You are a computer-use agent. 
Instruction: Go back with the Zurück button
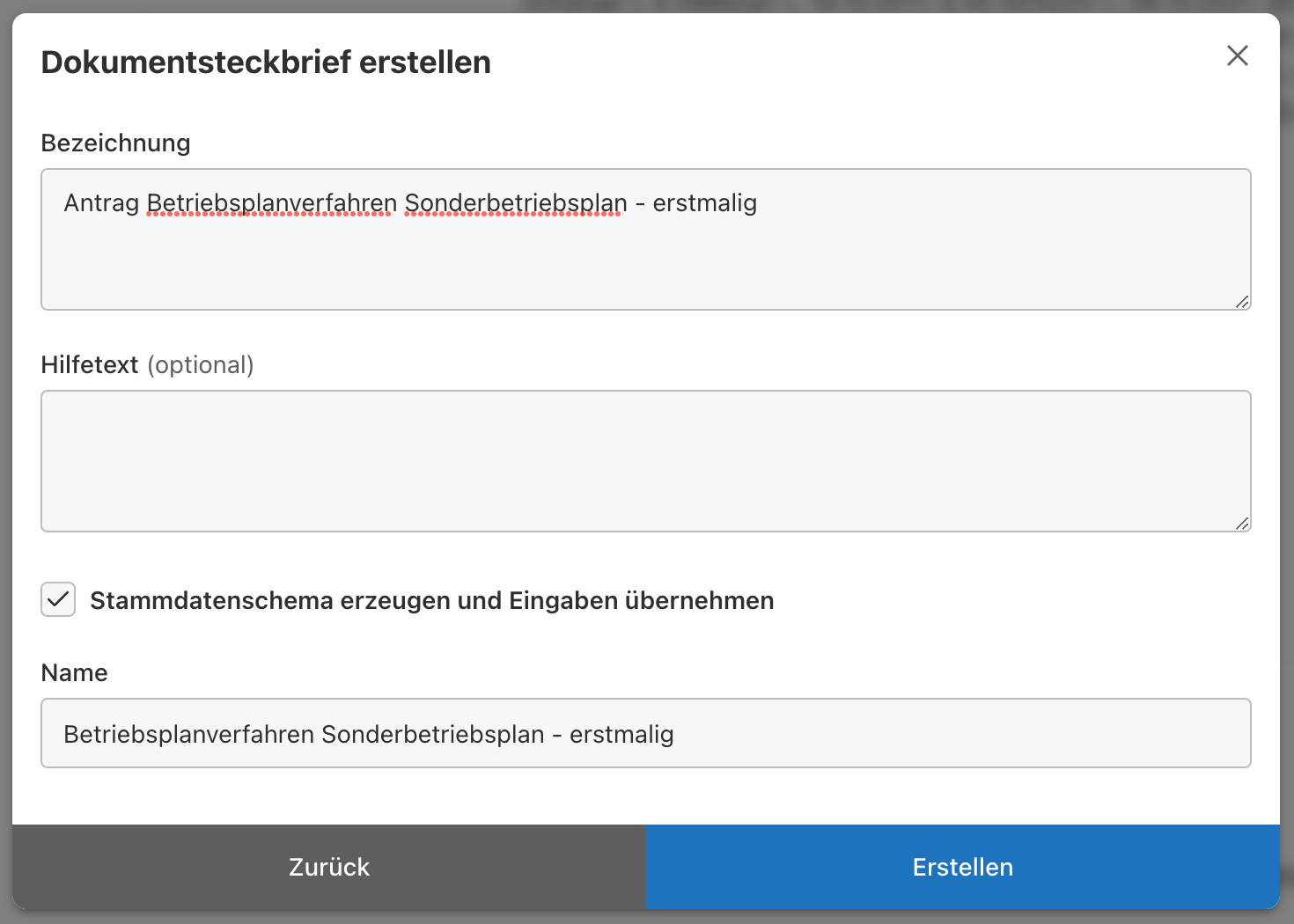tap(328, 867)
